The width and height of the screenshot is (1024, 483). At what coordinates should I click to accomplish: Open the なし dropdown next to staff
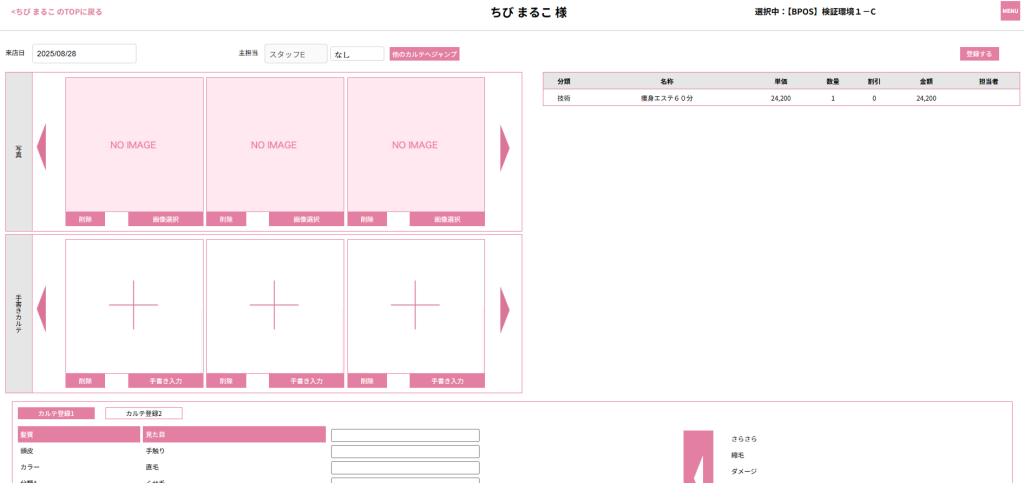tap(357, 54)
